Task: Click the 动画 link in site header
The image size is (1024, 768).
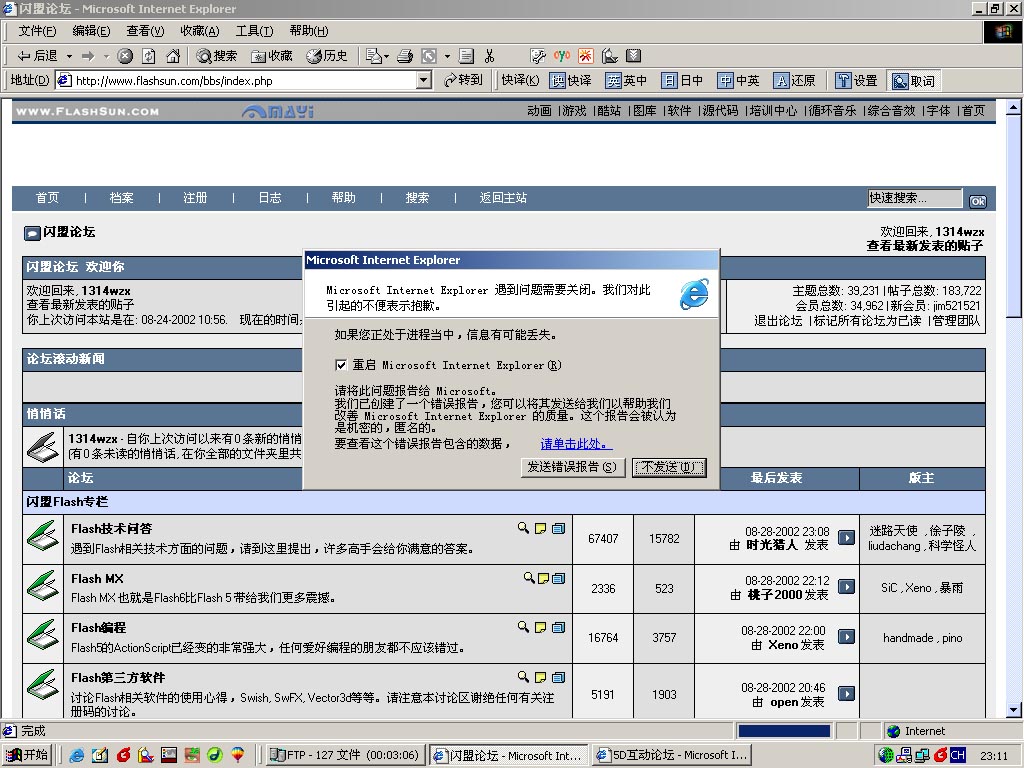Action: pos(539,111)
